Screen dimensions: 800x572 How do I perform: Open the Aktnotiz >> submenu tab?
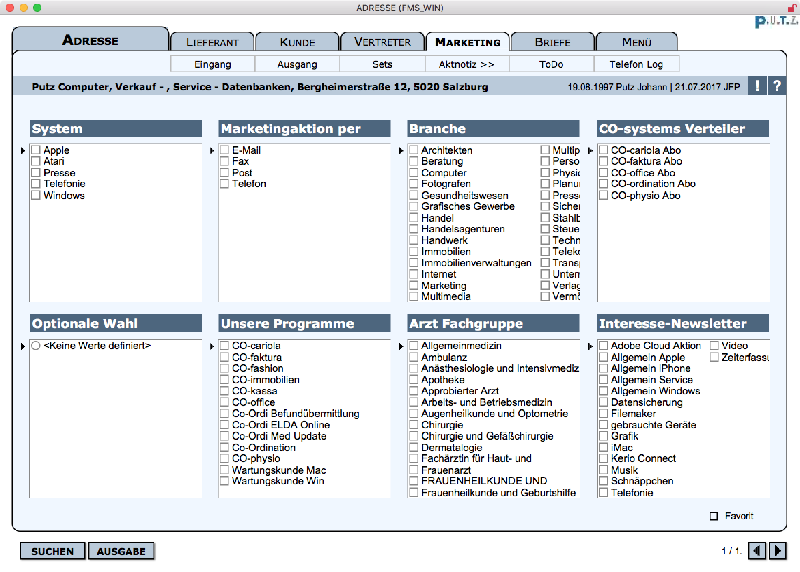pos(467,64)
